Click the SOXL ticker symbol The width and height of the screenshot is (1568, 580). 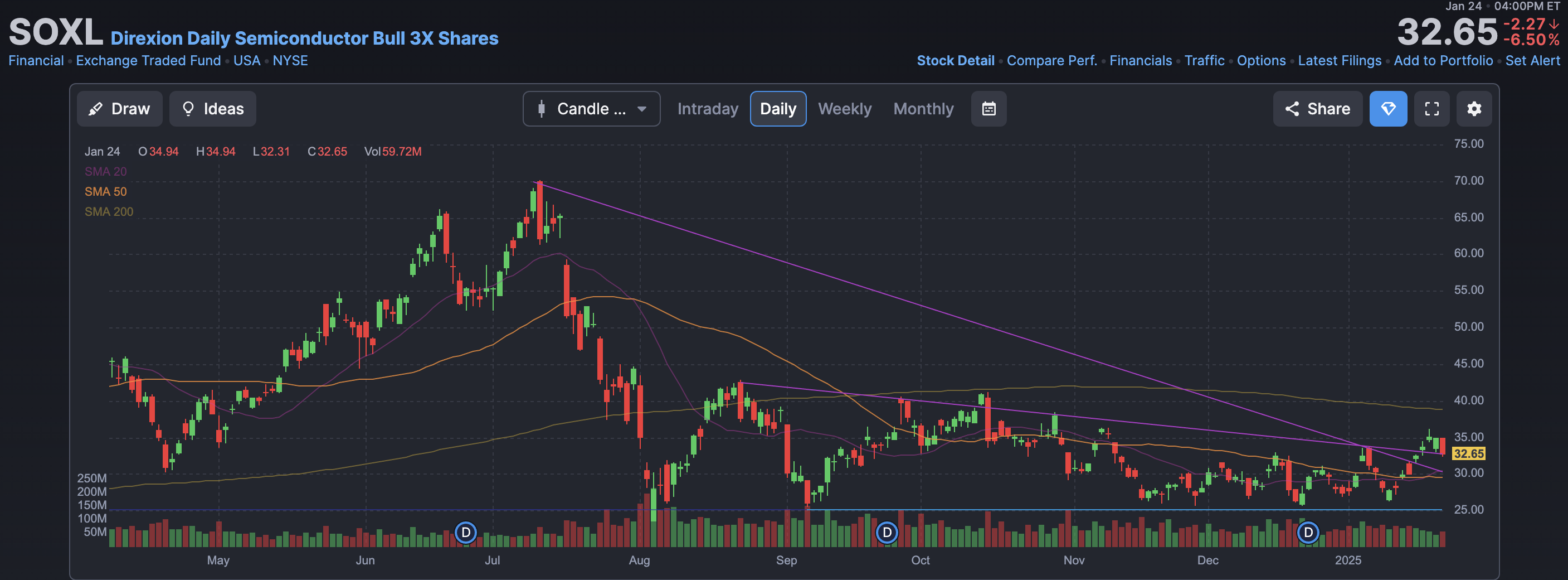point(55,32)
